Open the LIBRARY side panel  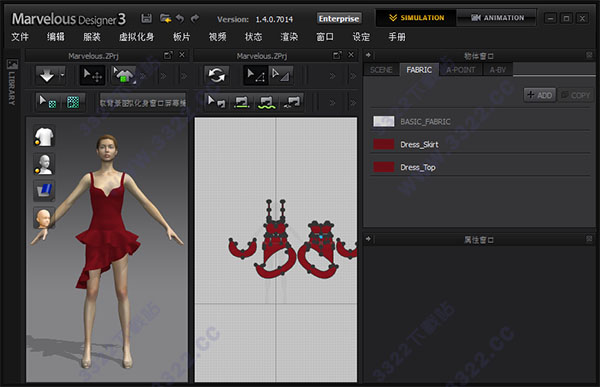(x=12, y=82)
